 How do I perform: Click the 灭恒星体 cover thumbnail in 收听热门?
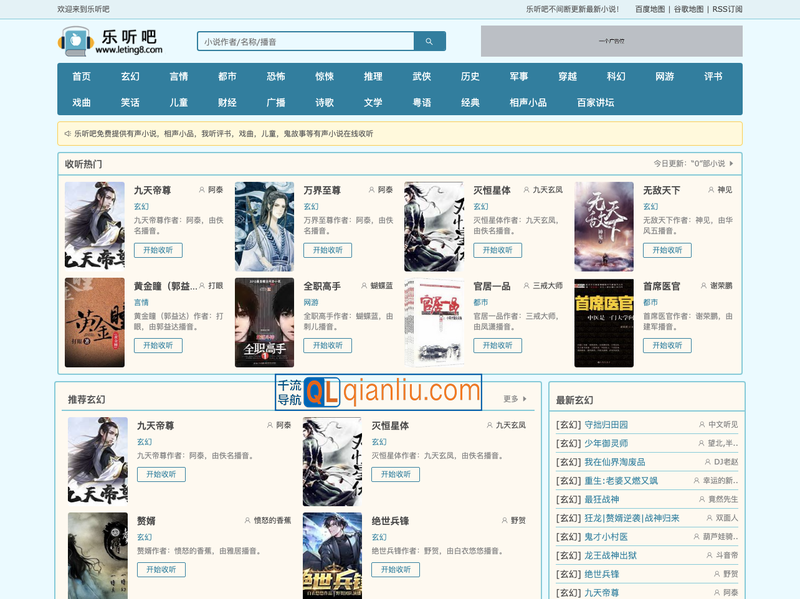(434, 227)
